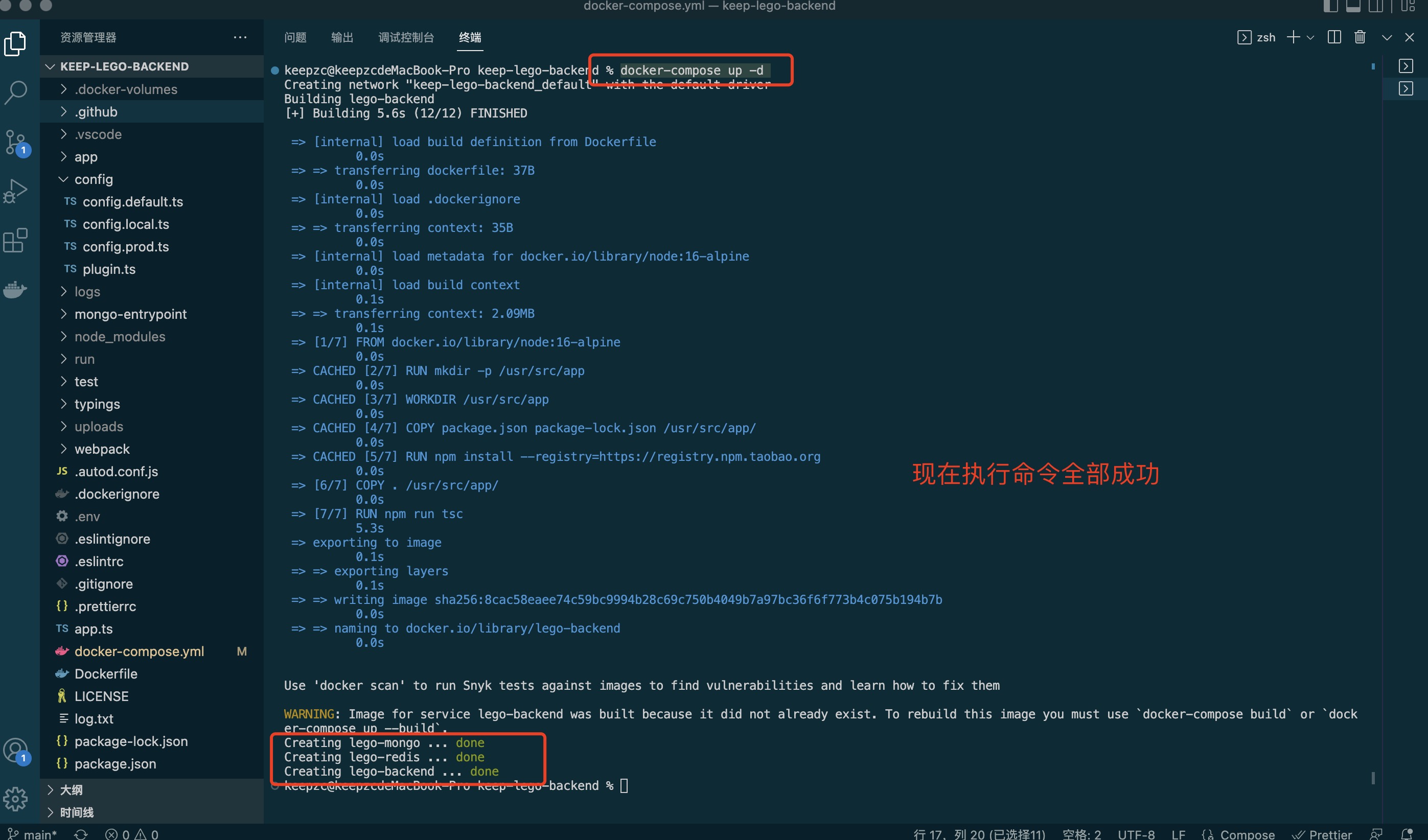This screenshot has height=840, width=1428.
Task: Split the terminal panel
Action: pyautogui.click(x=1334, y=37)
